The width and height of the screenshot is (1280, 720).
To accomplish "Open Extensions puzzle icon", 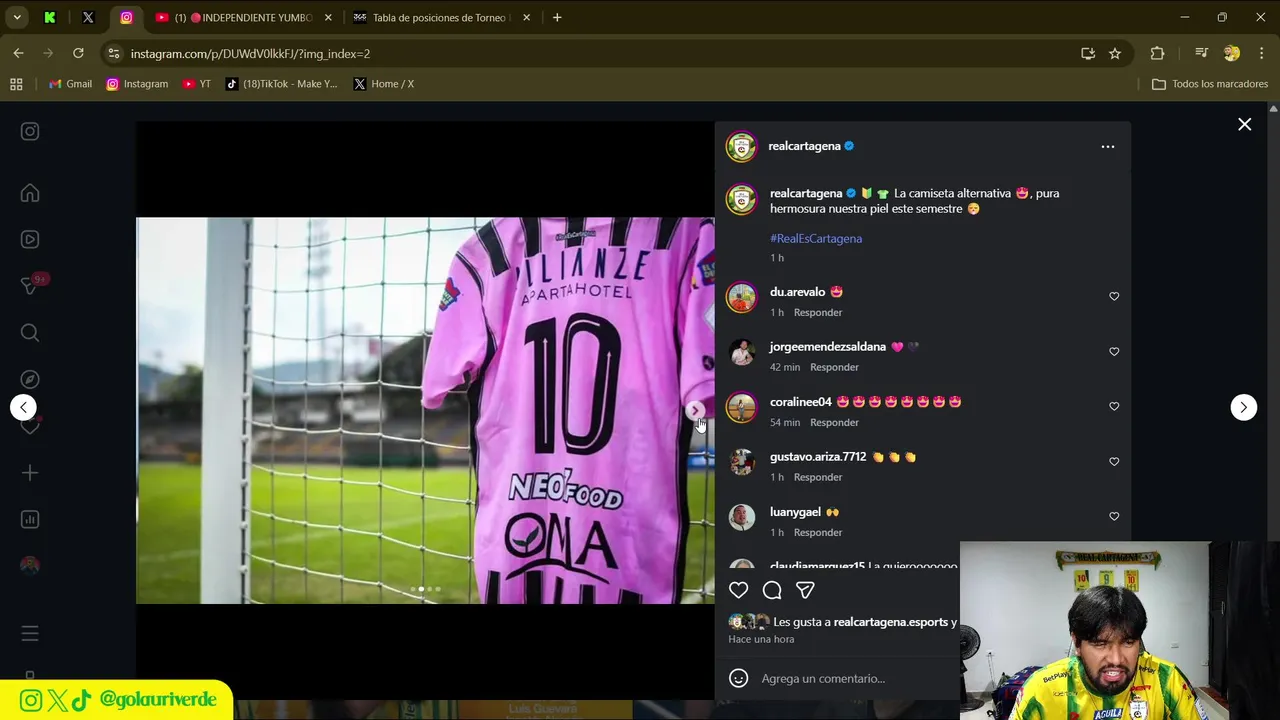I will (x=1157, y=54).
